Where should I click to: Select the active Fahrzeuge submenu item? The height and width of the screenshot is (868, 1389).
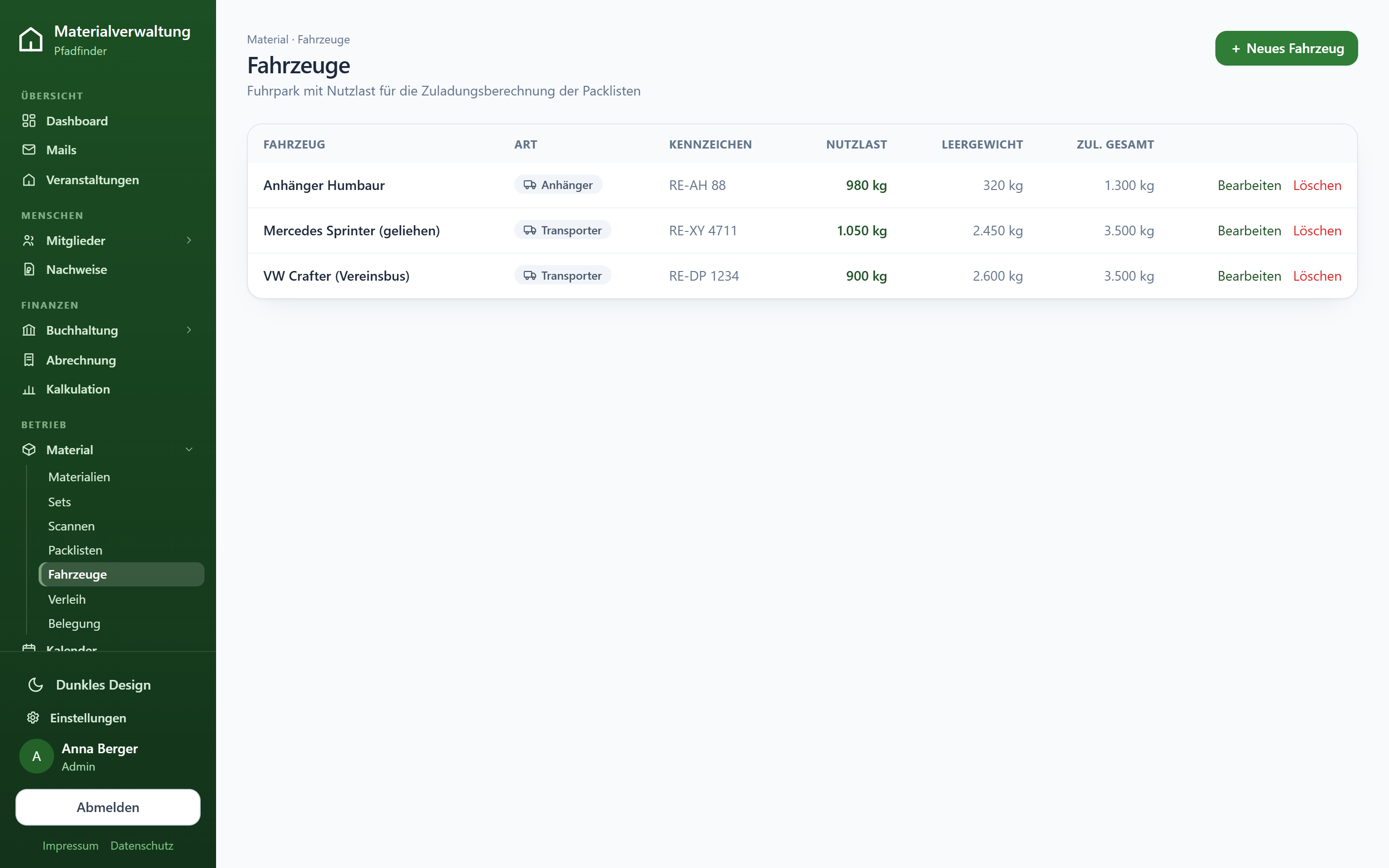coord(121,574)
